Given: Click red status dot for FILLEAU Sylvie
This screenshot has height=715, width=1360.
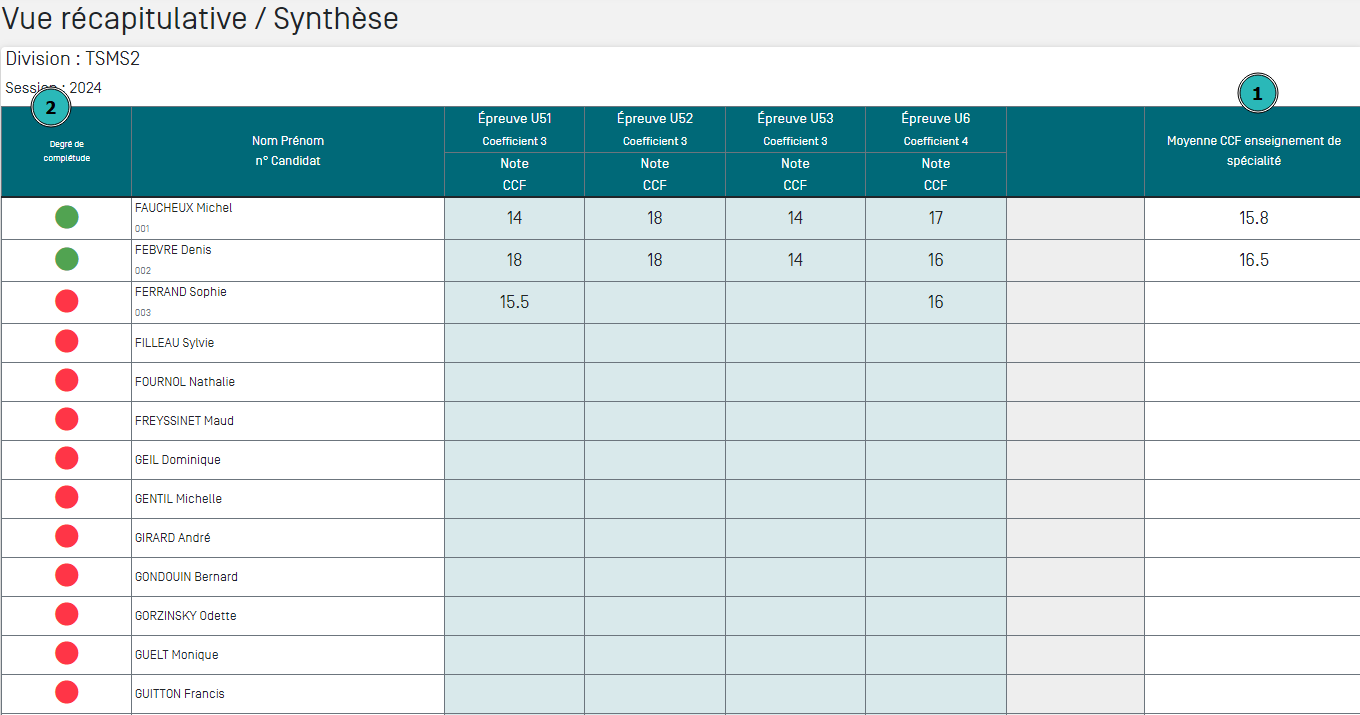Looking at the screenshot, I should pyautogui.click(x=66, y=342).
